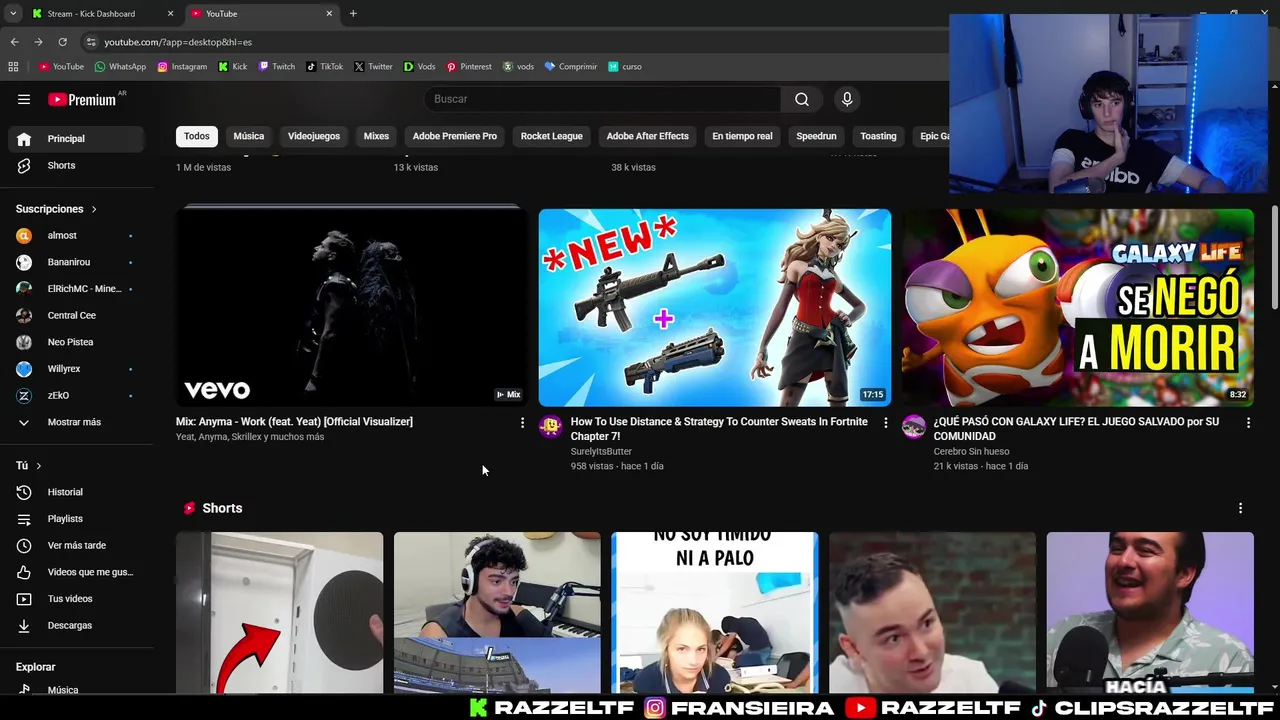Select Adobe After Effects filter chip

point(647,136)
